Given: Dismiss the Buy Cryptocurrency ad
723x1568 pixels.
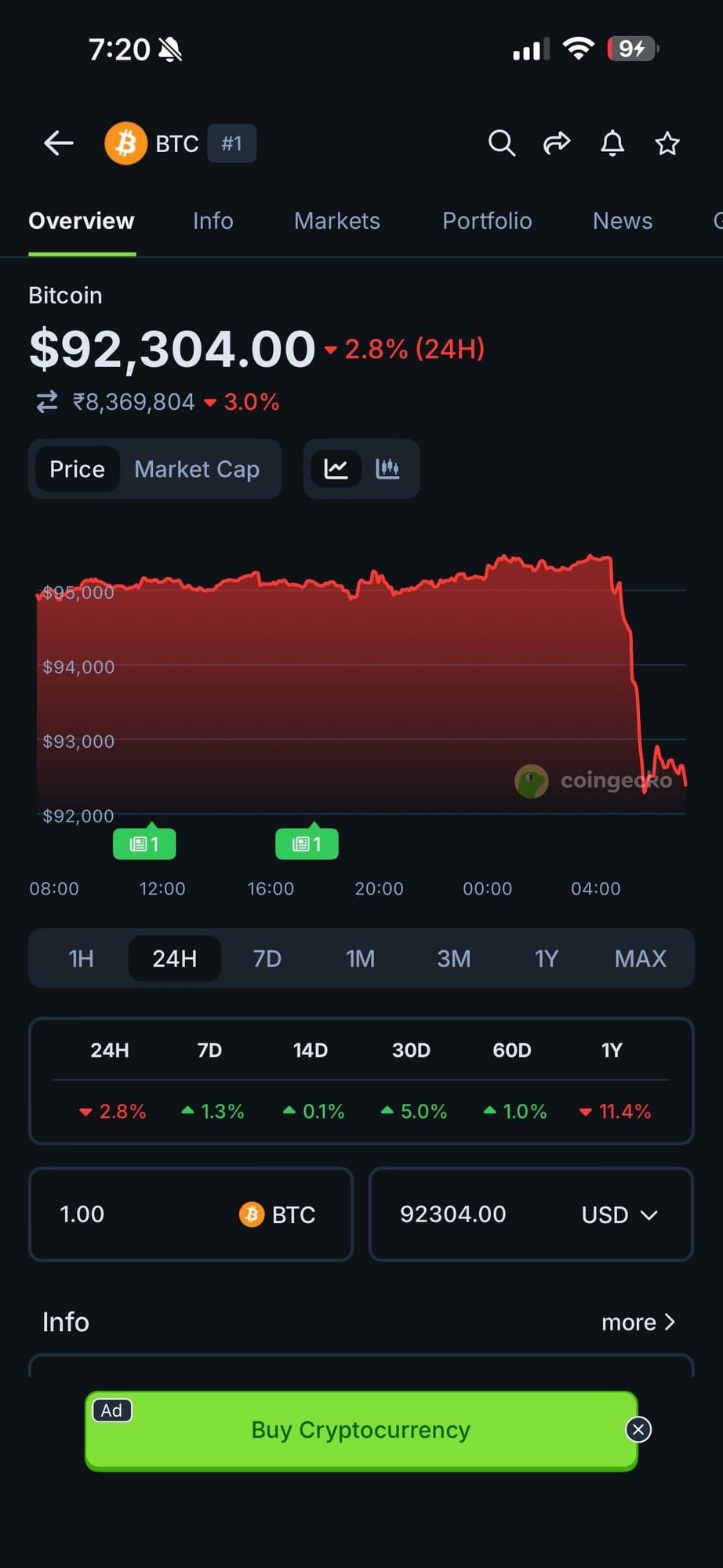Looking at the screenshot, I should coord(638,1429).
